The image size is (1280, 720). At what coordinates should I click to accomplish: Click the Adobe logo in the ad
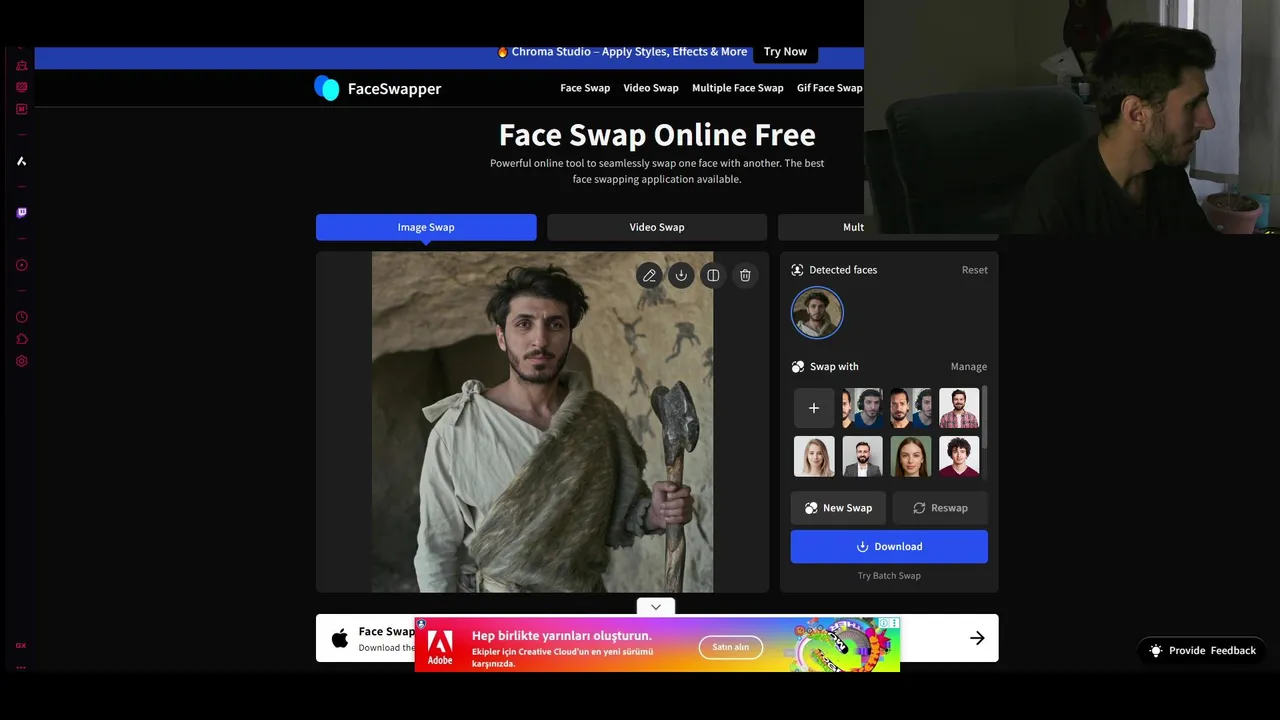tap(440, 645)
